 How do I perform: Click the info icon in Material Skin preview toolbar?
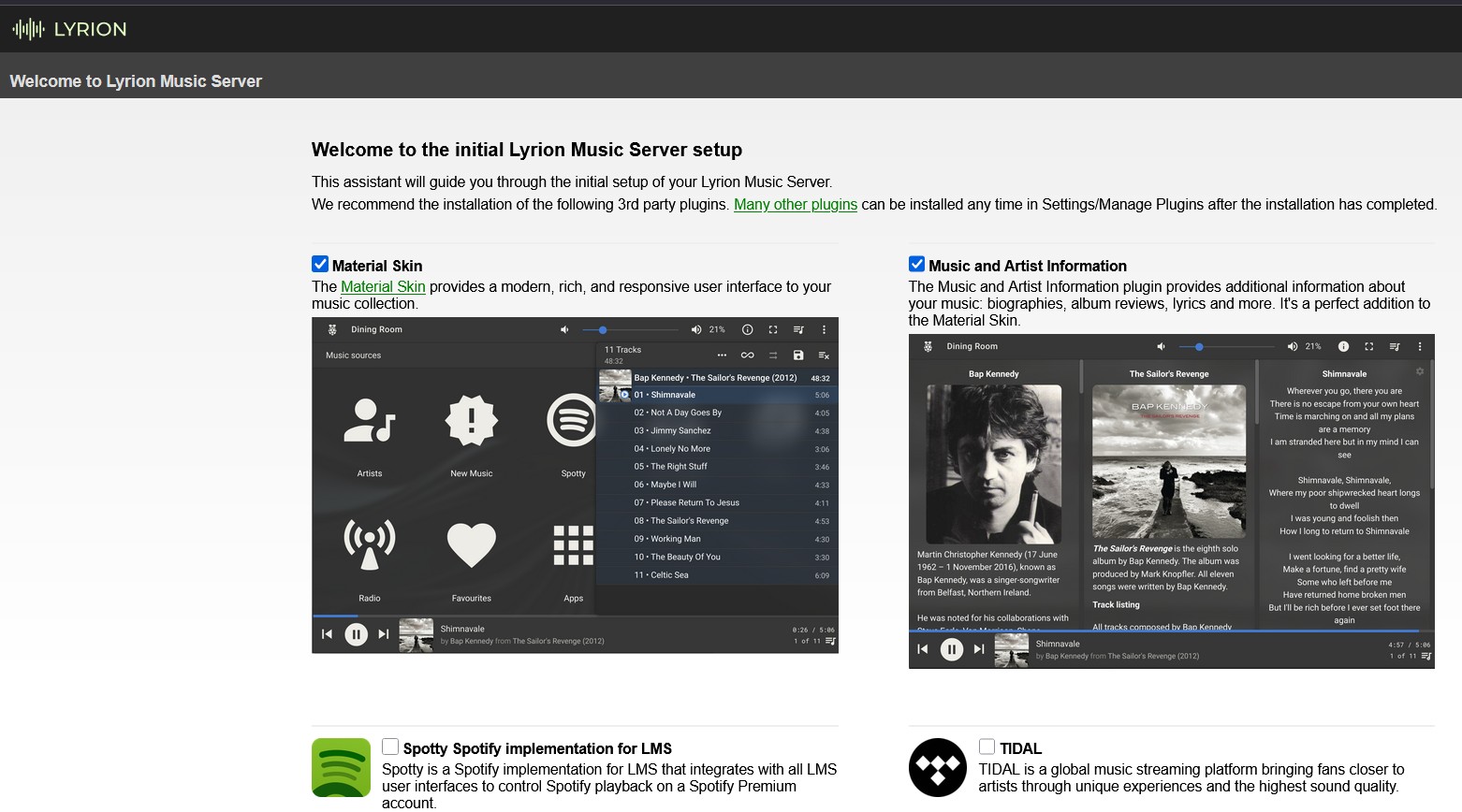[747, 329]
